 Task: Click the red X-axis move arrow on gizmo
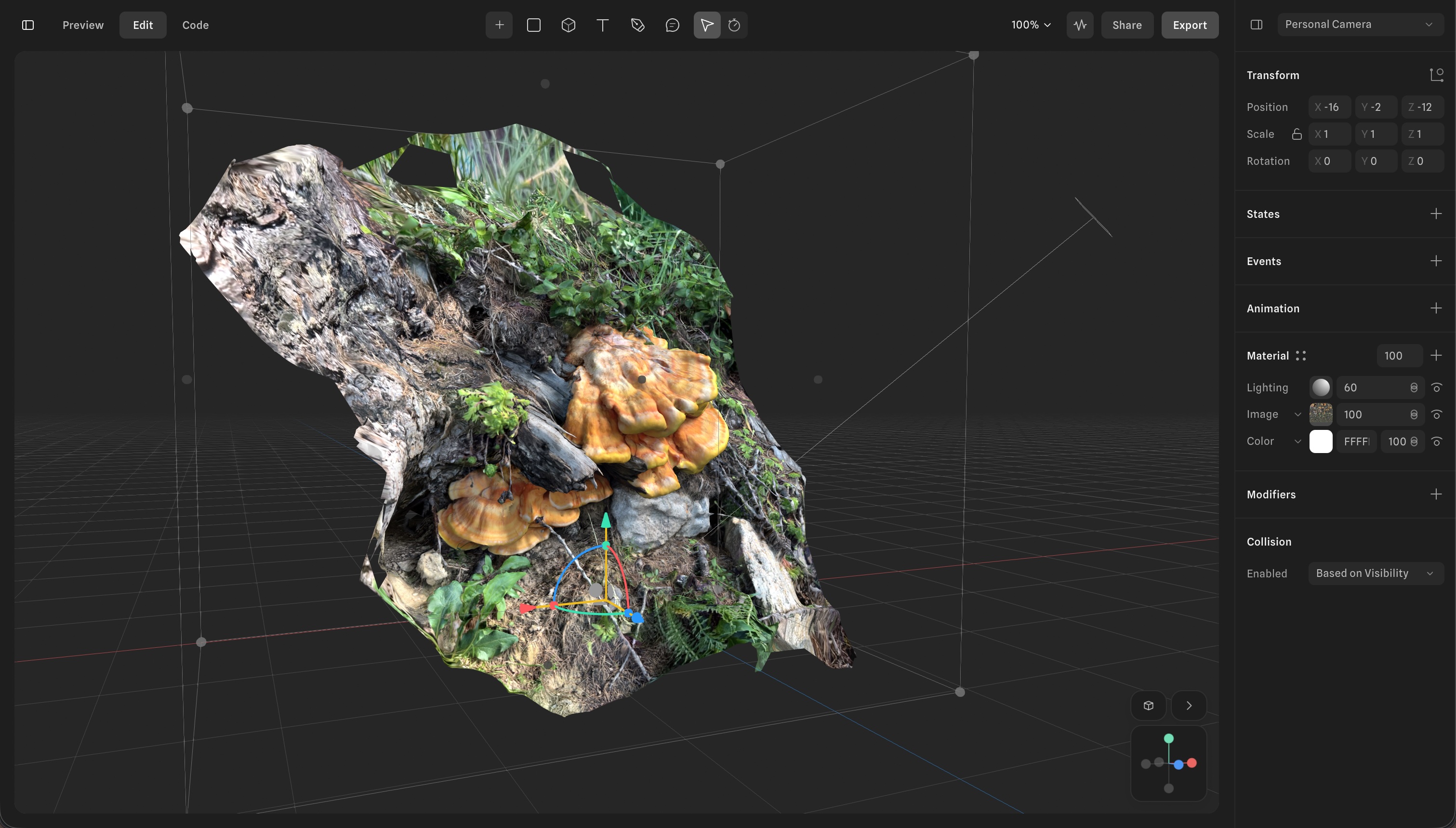528,609
